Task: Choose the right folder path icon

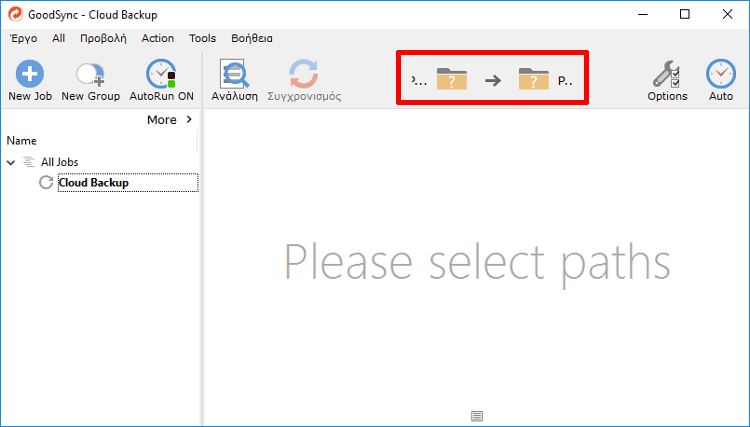Action: pos(533,79)
